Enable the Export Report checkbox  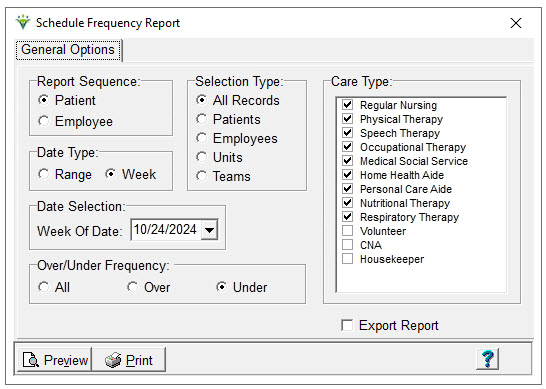tap(347, 325)
